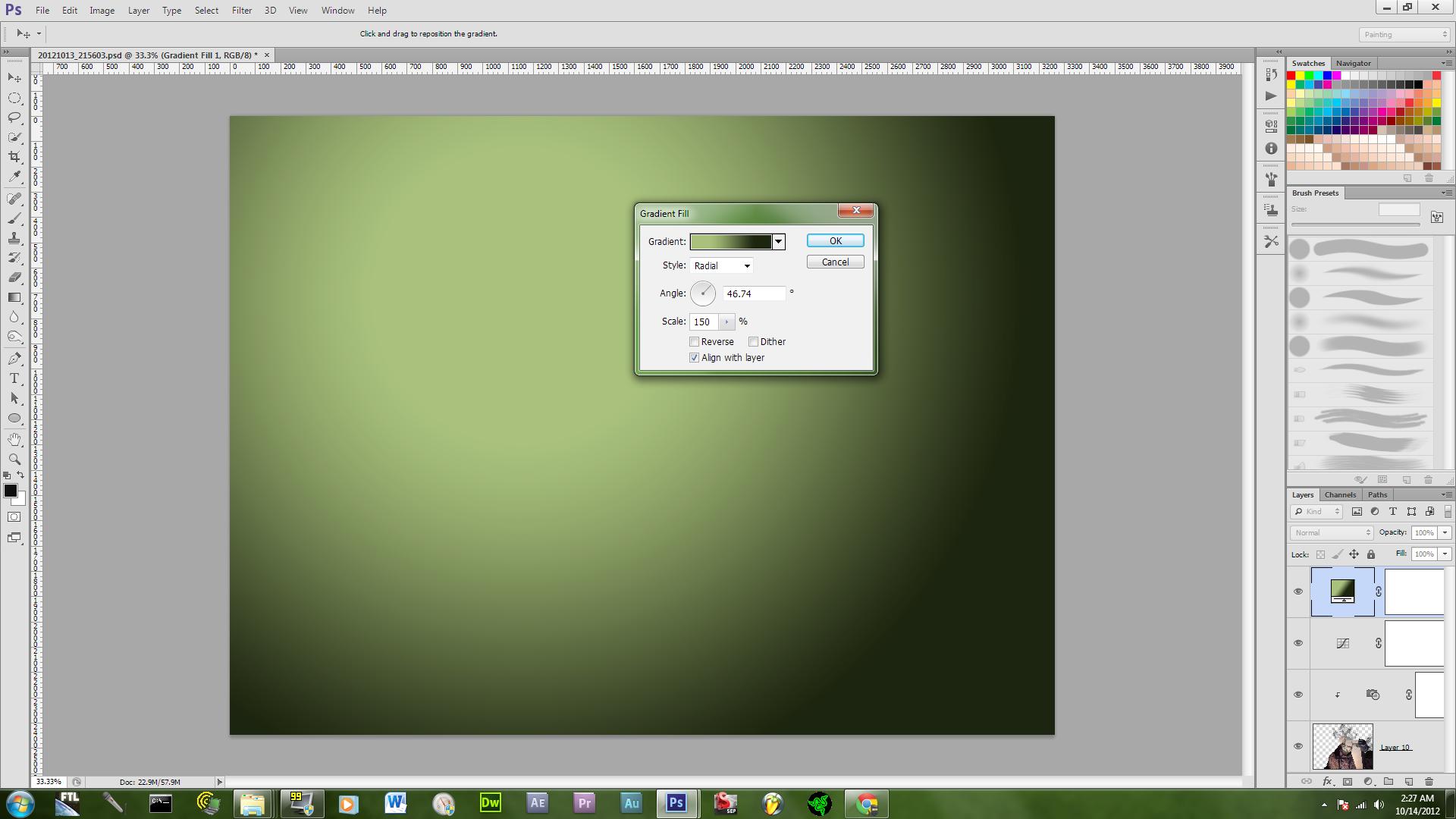
Task: Select the Lasso tool
Action: coord(14,118)
